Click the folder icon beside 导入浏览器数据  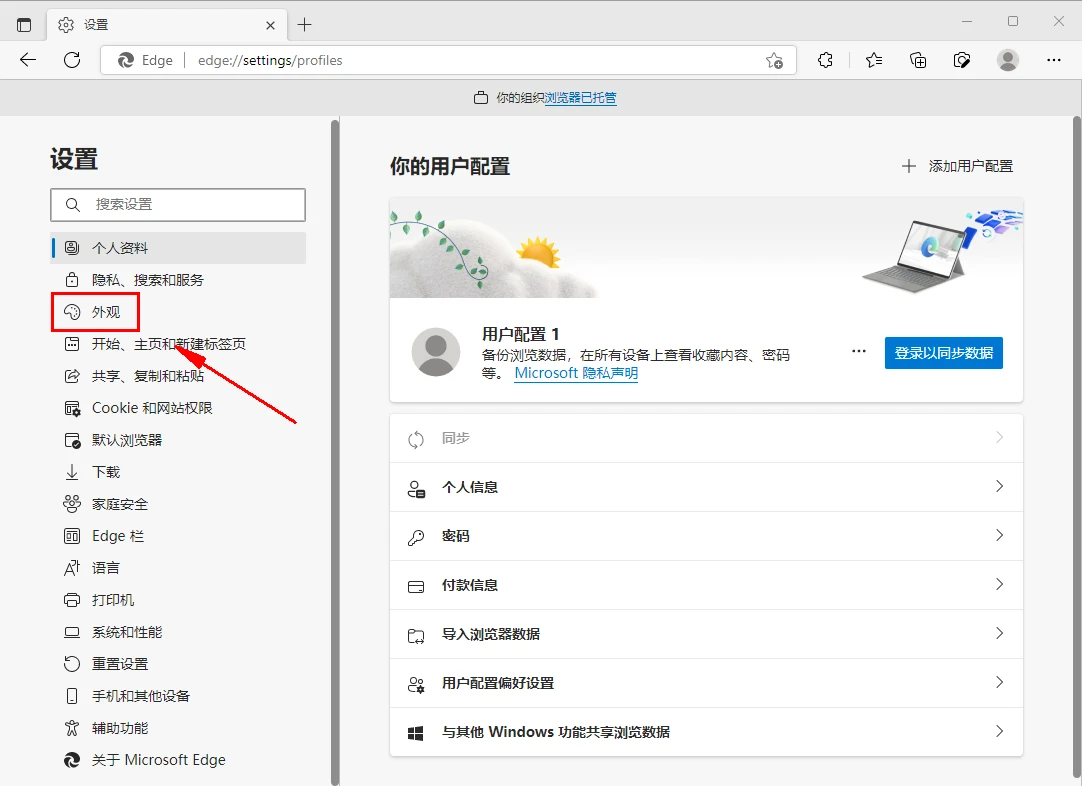(x=416, y=636)
